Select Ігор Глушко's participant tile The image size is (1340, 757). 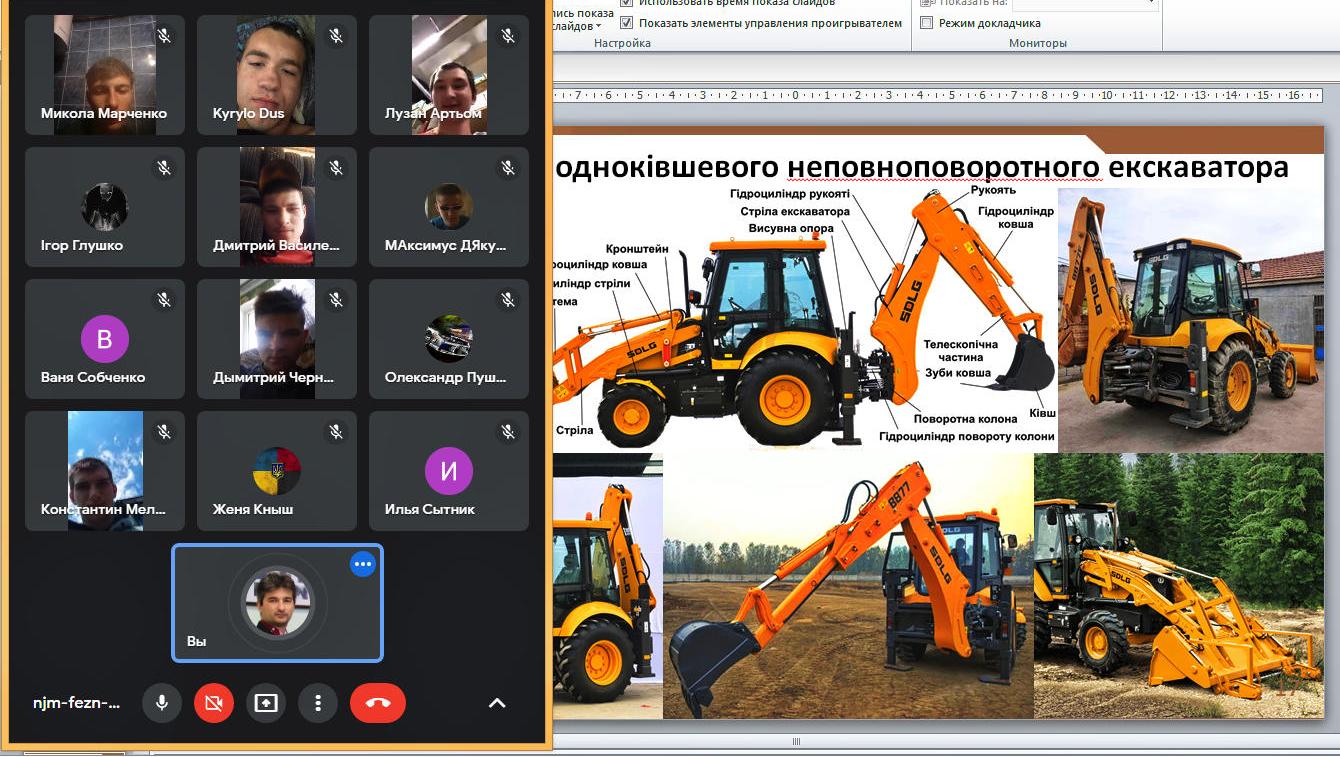coord(105,207)
